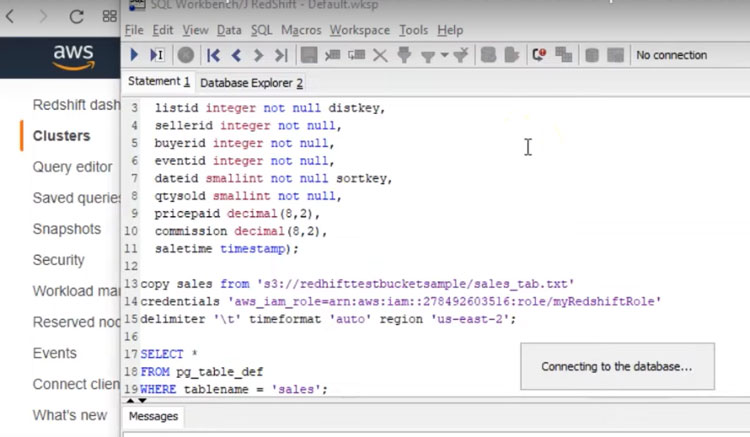Expand the filter dropdown arrow in toolbar

click(x=445, y=55)
